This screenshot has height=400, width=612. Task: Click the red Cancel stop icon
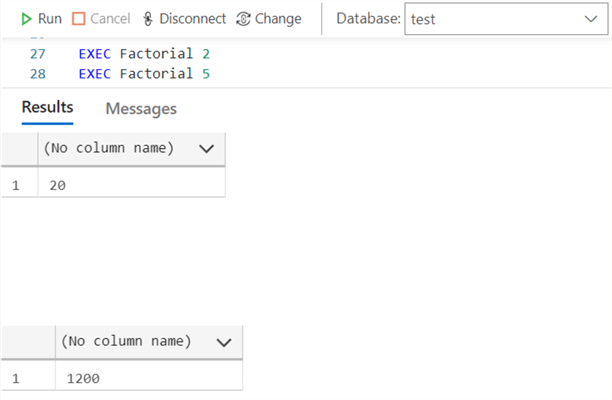click(79, 19)
